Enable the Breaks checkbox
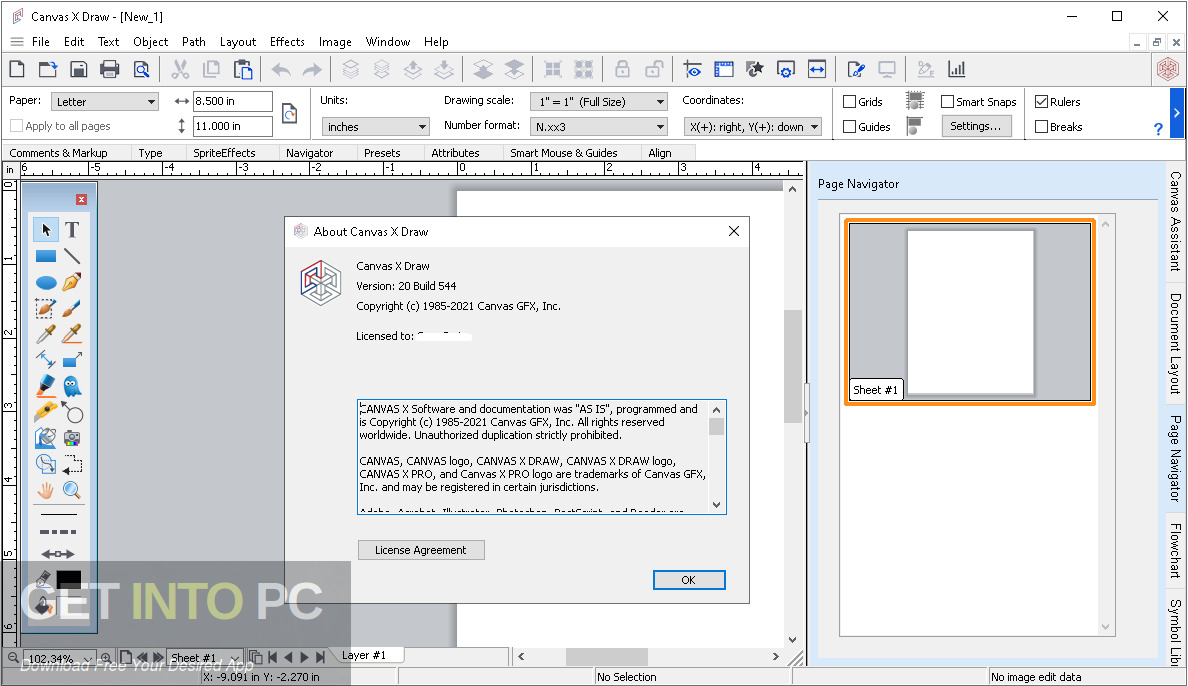1188x686 pixels. pyautogui.click(x=1041, y=127)
